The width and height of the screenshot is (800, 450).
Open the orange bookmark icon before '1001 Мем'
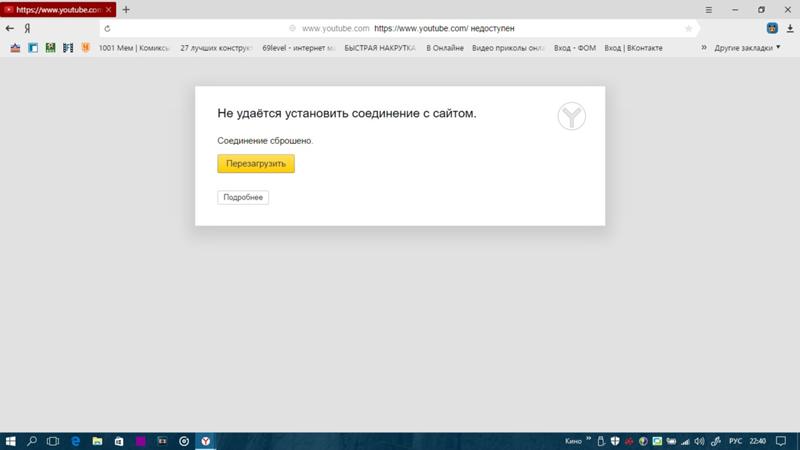[86, 48]
